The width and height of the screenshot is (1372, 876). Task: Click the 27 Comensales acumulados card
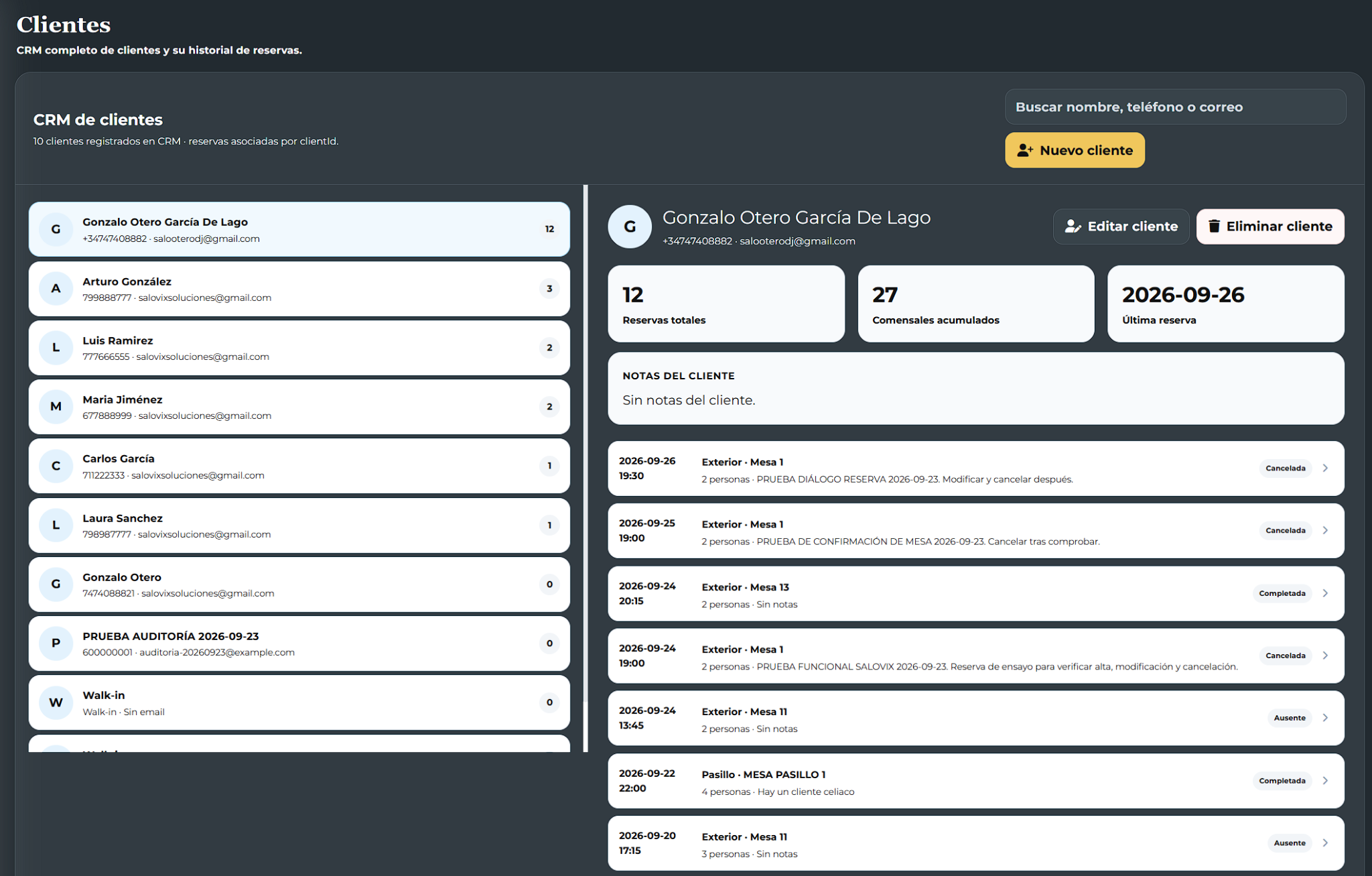pyautogui.click(x=976, y=304)
